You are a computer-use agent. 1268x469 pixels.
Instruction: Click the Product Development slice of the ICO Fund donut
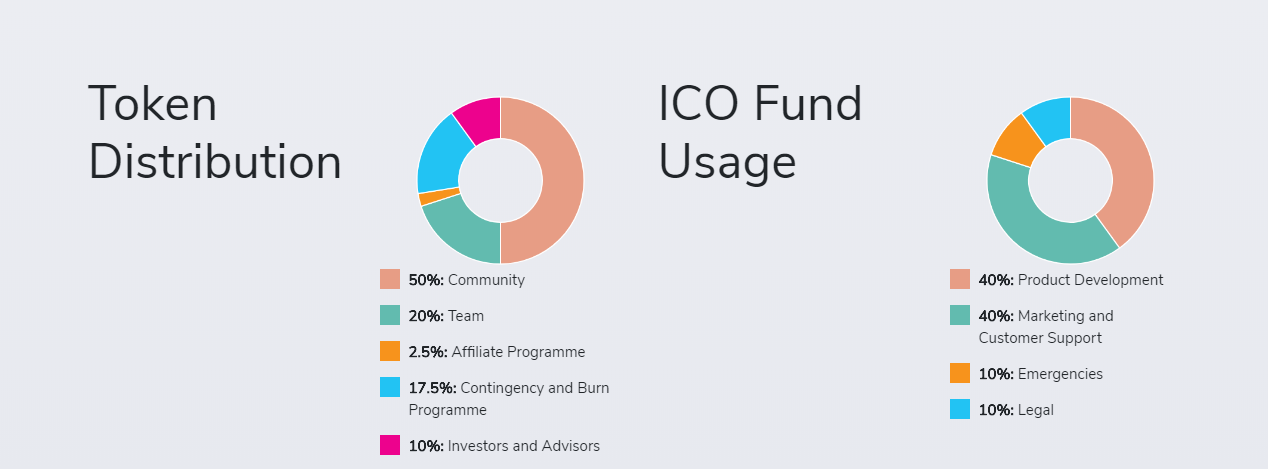[x=1128, y=160]
